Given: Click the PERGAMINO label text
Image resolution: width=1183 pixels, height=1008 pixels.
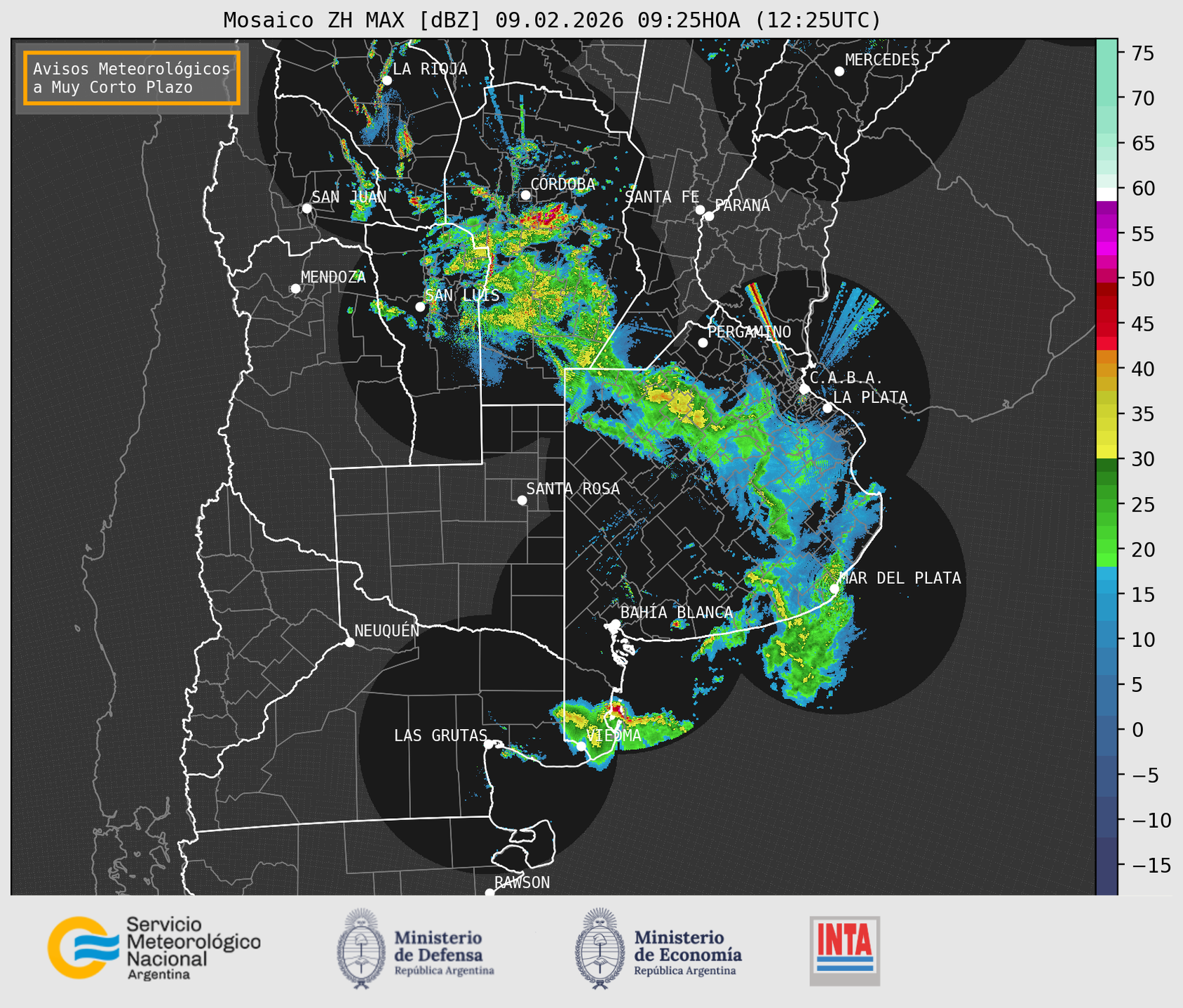Looking at the screenshot, I should (x=750, y=332).
